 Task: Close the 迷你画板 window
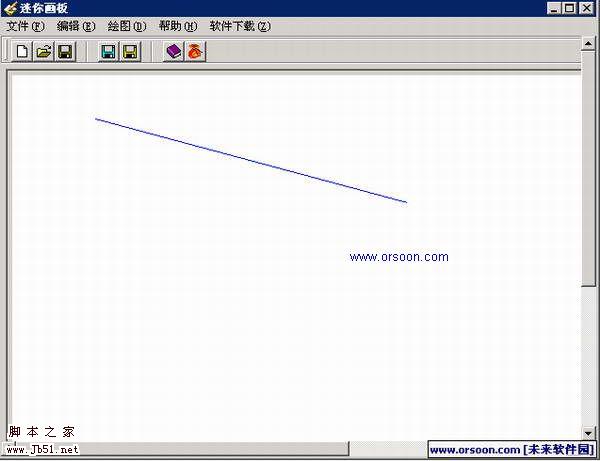pos(587,8)
